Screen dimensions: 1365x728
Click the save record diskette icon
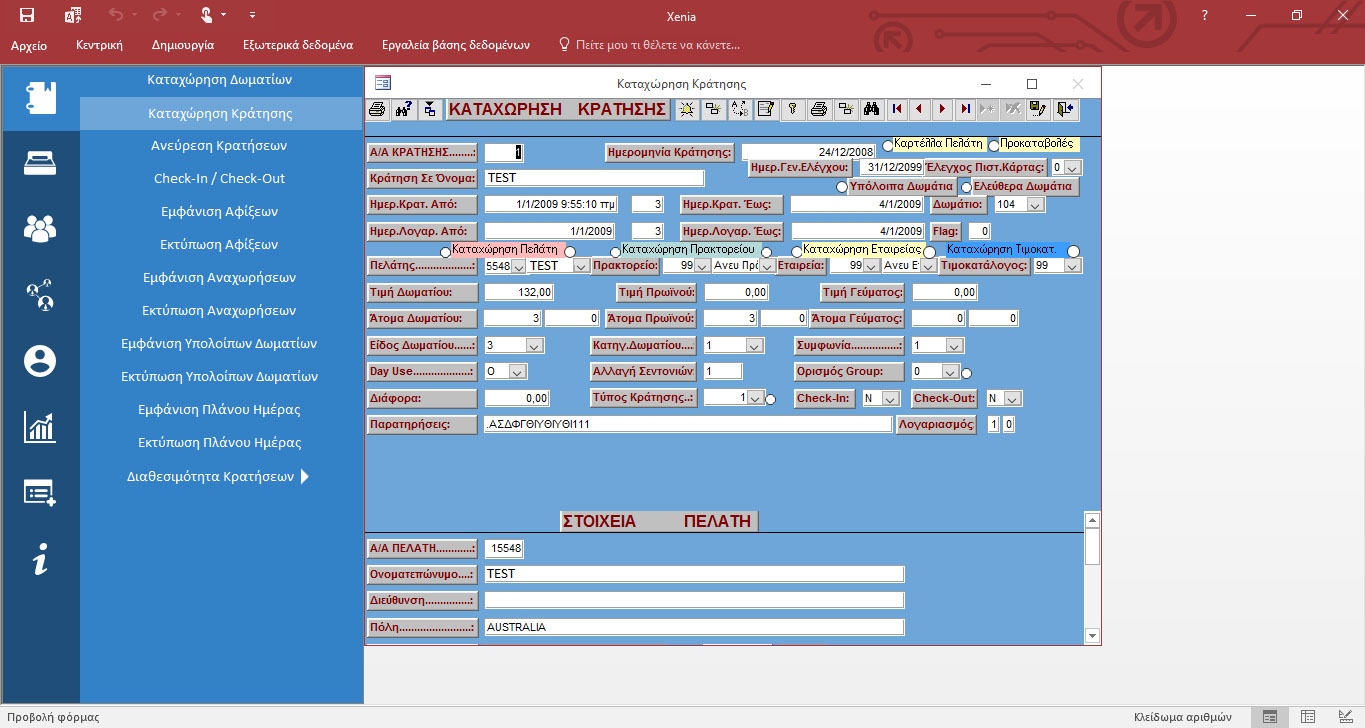1039,109
